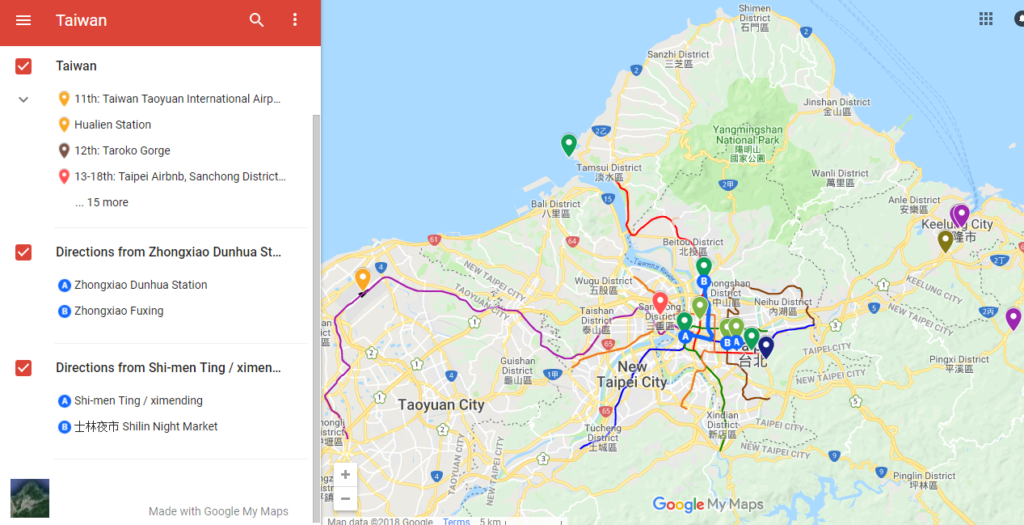Click the red pin icon beside Taipei Airbnb
1024x525 pixels.
[x=64, y=176]
